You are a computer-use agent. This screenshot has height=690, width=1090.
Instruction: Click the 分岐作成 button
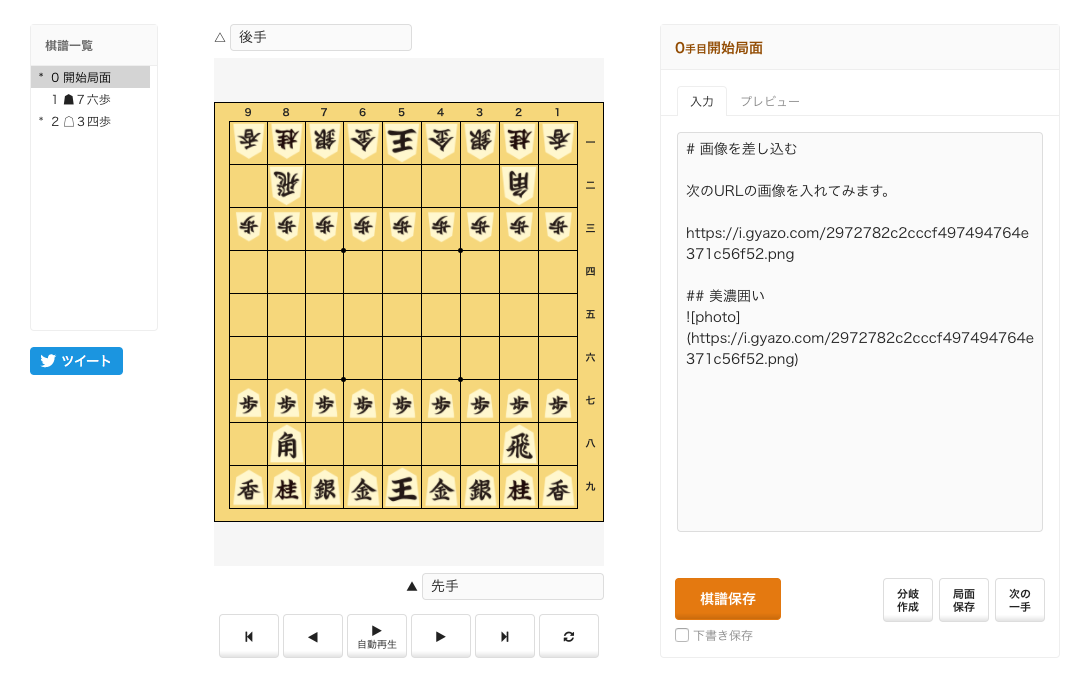point(908,600)
